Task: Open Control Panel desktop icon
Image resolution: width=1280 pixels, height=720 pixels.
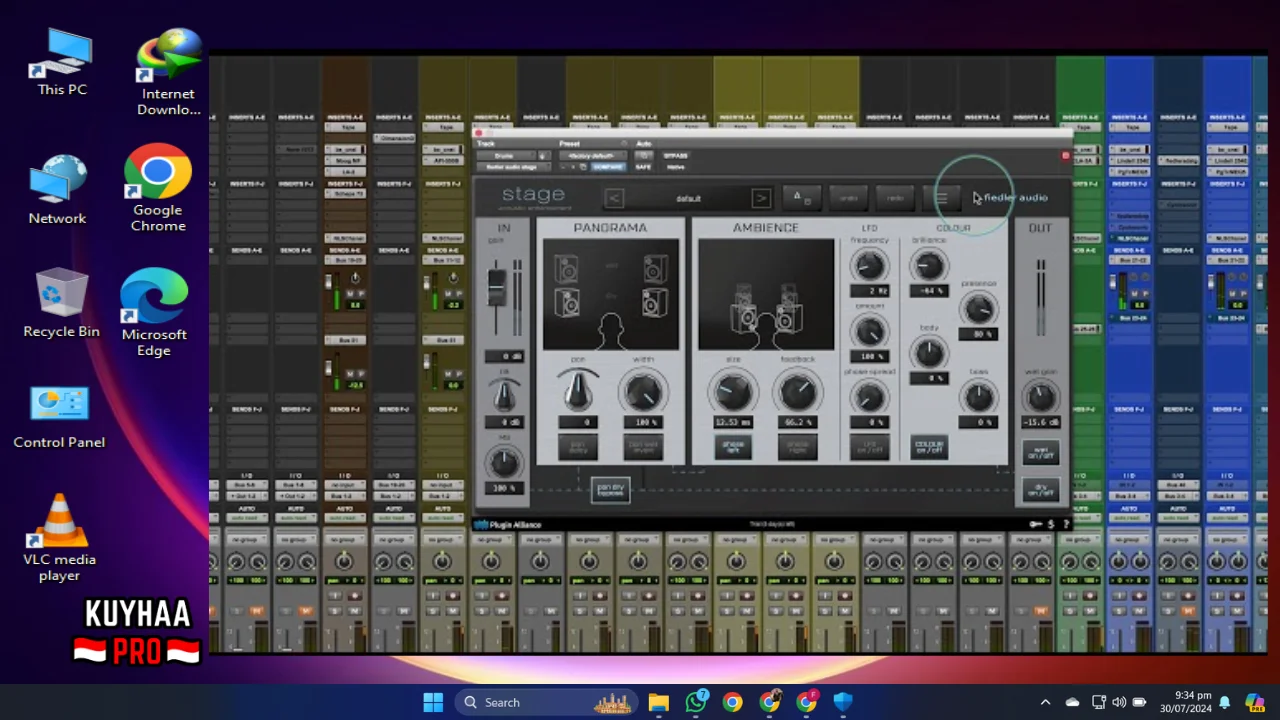Action: point(59,418)
